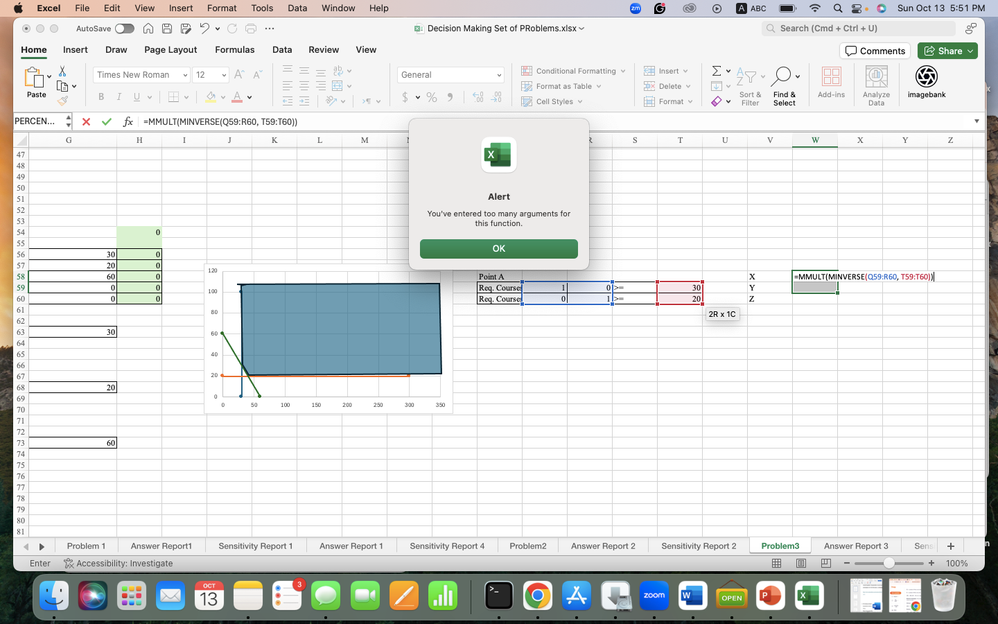Dismiss the alert with OK
This screenshot has width=998, height=624.
click(x=498, y=248)
